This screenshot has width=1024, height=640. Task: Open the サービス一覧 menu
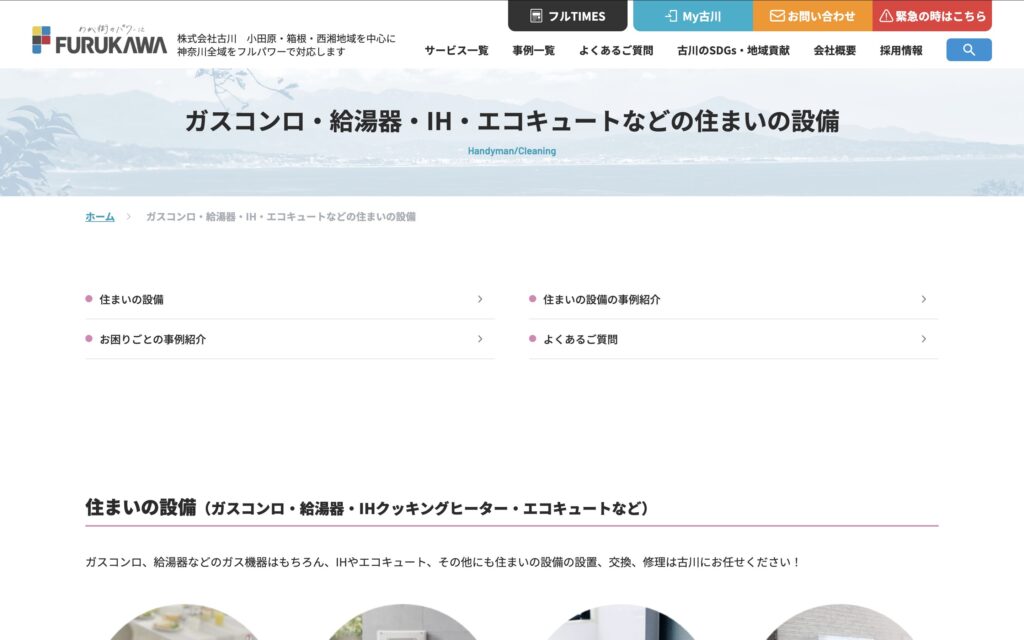pyautogui.click(x=456, y=50)
